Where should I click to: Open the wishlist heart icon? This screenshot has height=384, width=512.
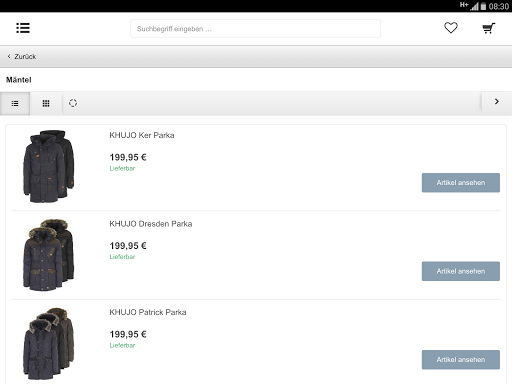click(x=451, y=28)
